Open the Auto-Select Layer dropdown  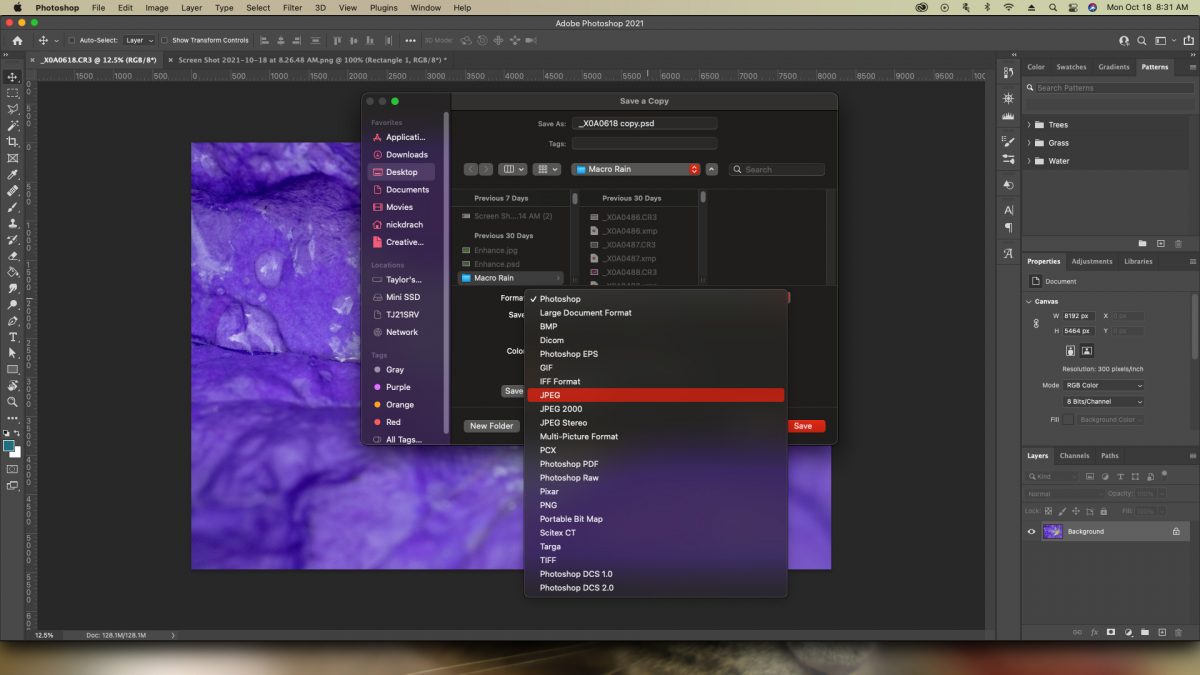(138, 41)
